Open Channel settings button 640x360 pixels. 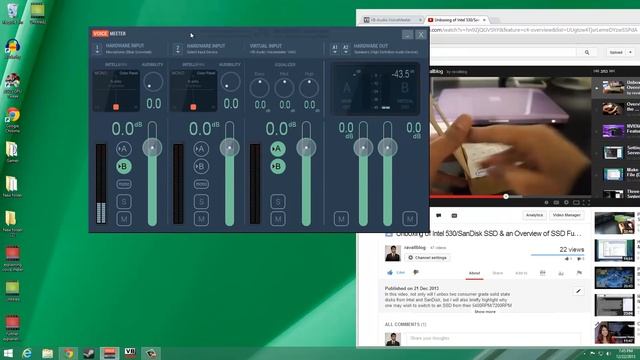click(427, 258)
